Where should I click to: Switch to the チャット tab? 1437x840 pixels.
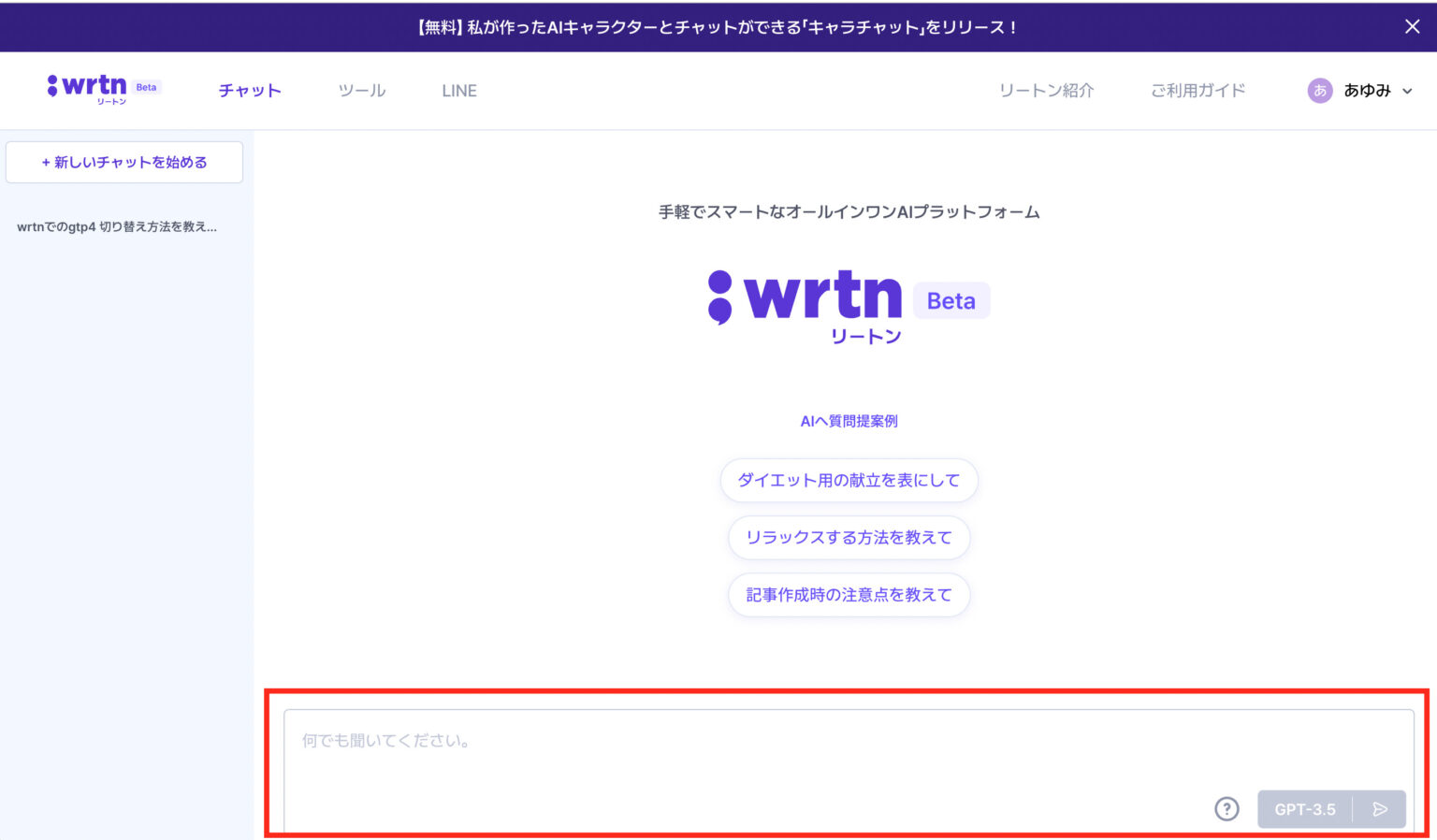point(249,90)
